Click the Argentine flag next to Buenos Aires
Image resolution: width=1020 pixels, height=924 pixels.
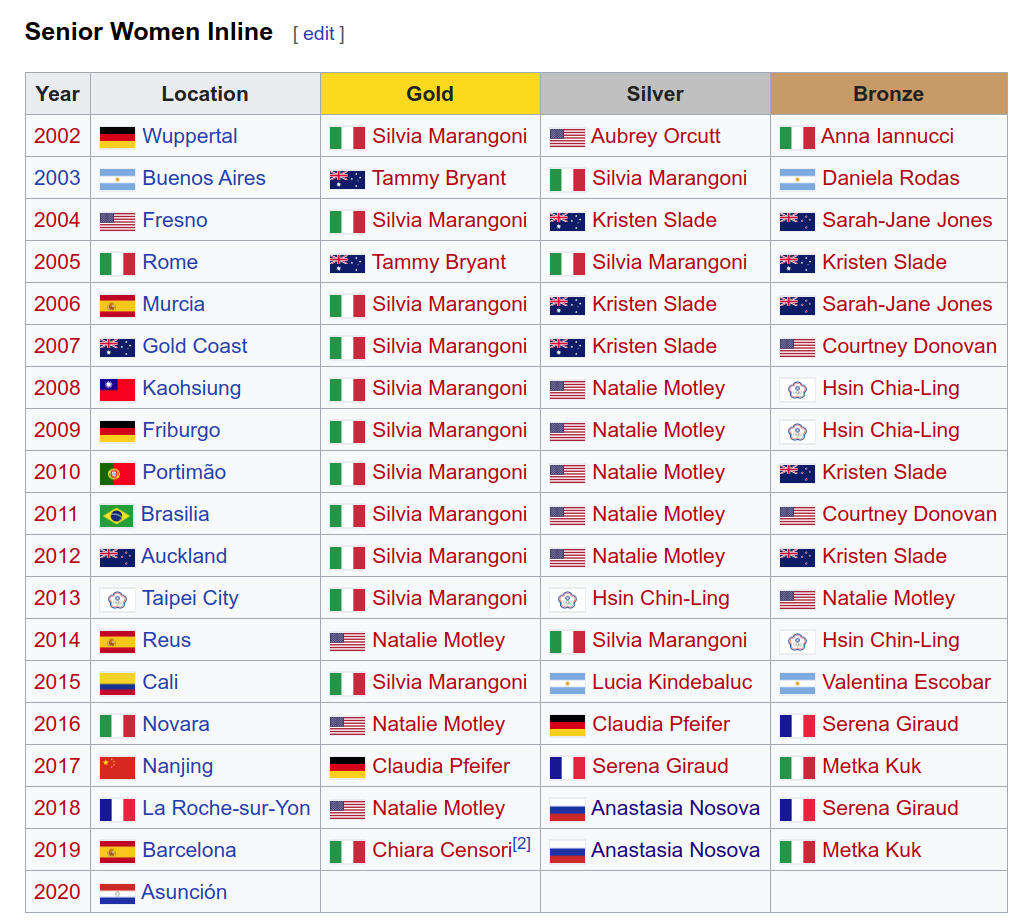tap(117, 179)
